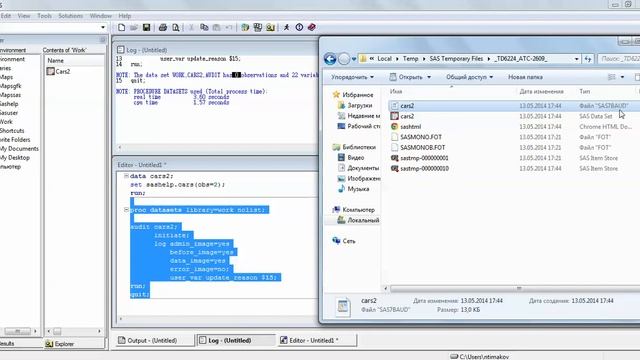This screenshot has height=360, width=640.
Task: Submit code with the running man icon
Action: 287,27
